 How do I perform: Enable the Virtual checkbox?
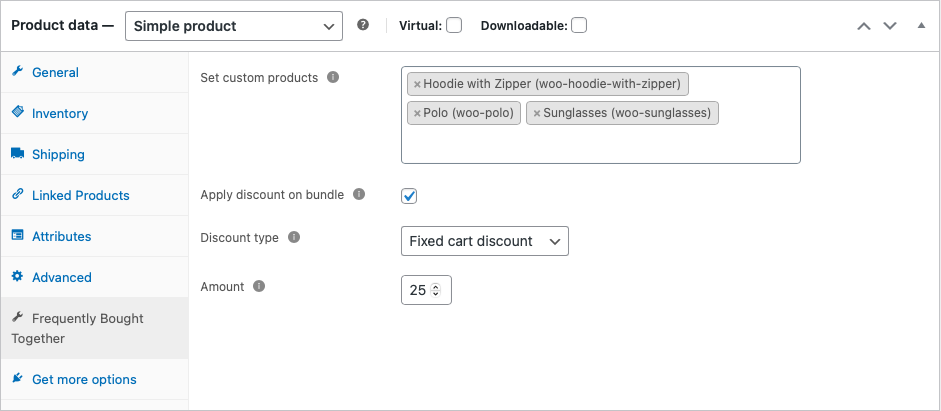pos(454,26)
